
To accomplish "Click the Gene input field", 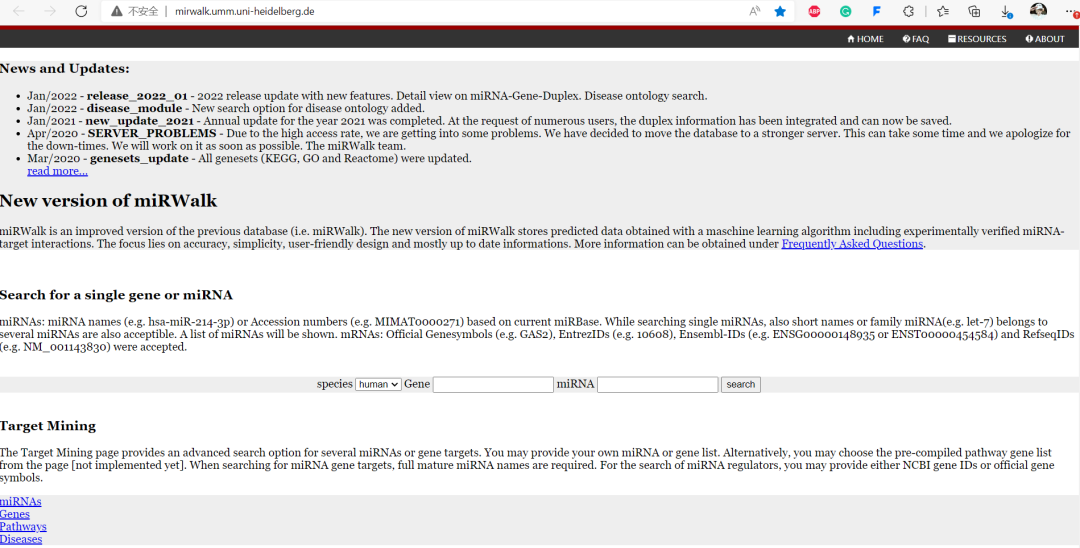I will pyautogui.click(x=493, y=384).
